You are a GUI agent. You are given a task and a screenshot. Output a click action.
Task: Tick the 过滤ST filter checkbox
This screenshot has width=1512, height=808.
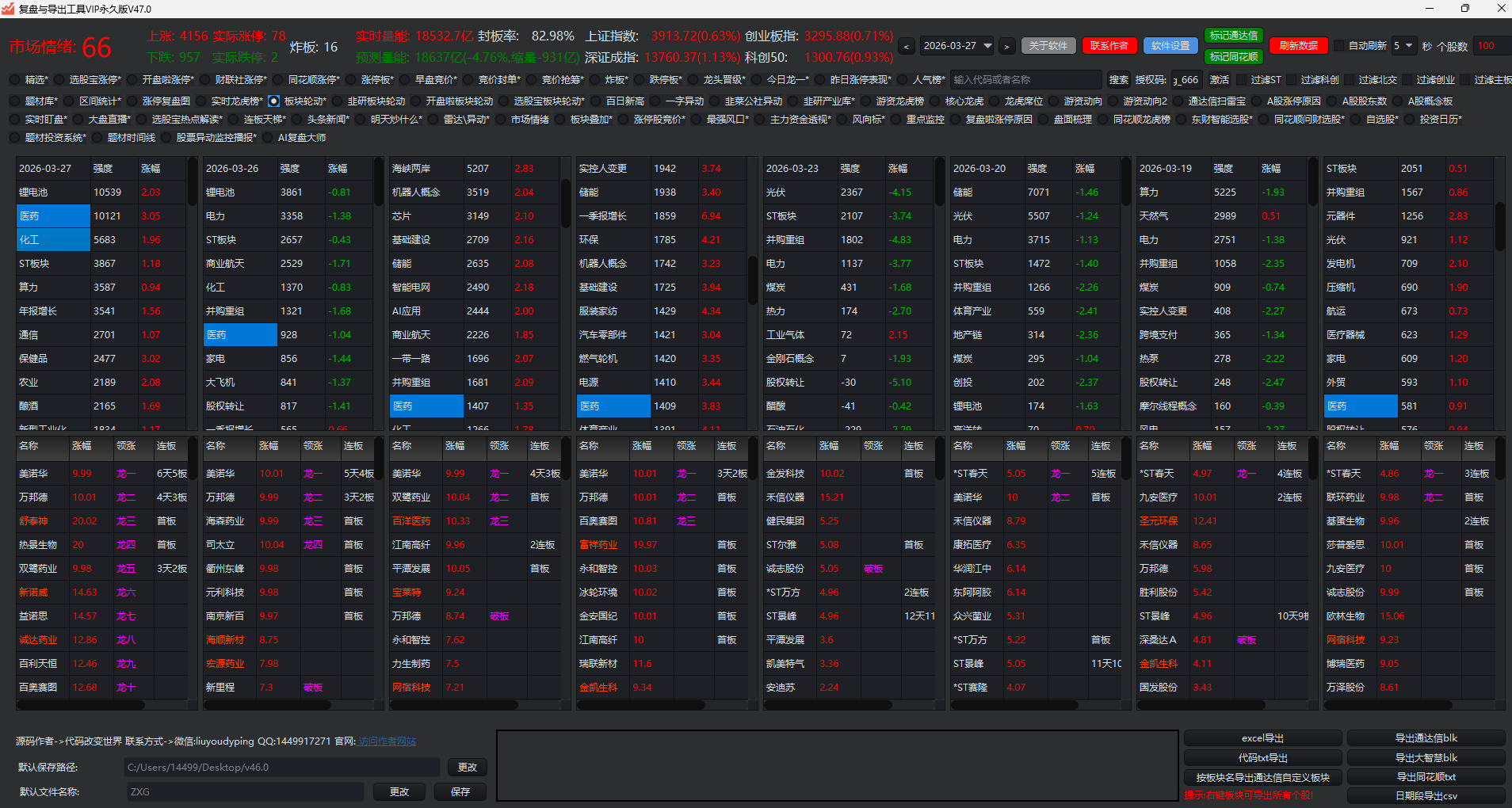1241,80
